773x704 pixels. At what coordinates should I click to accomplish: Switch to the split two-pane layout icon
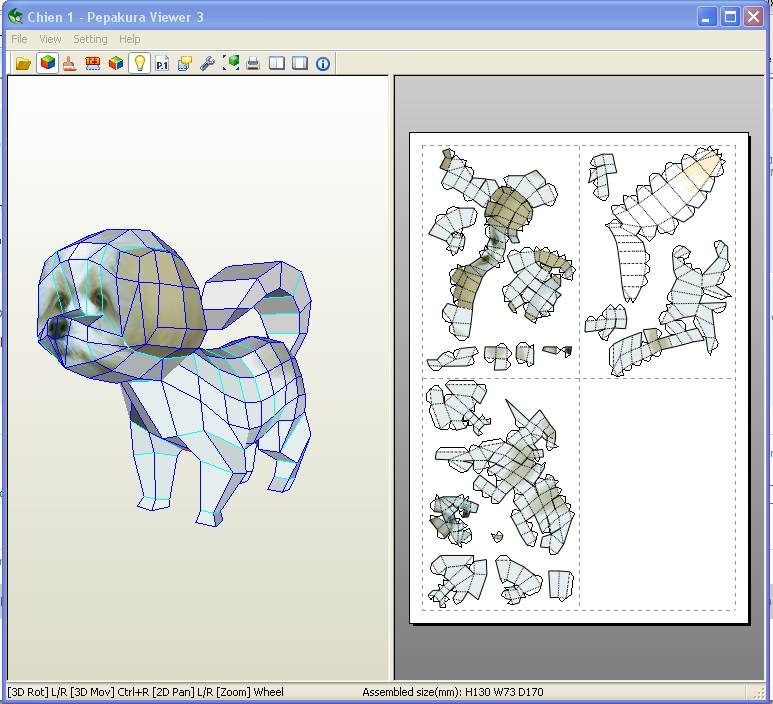[x=277, y=63]
